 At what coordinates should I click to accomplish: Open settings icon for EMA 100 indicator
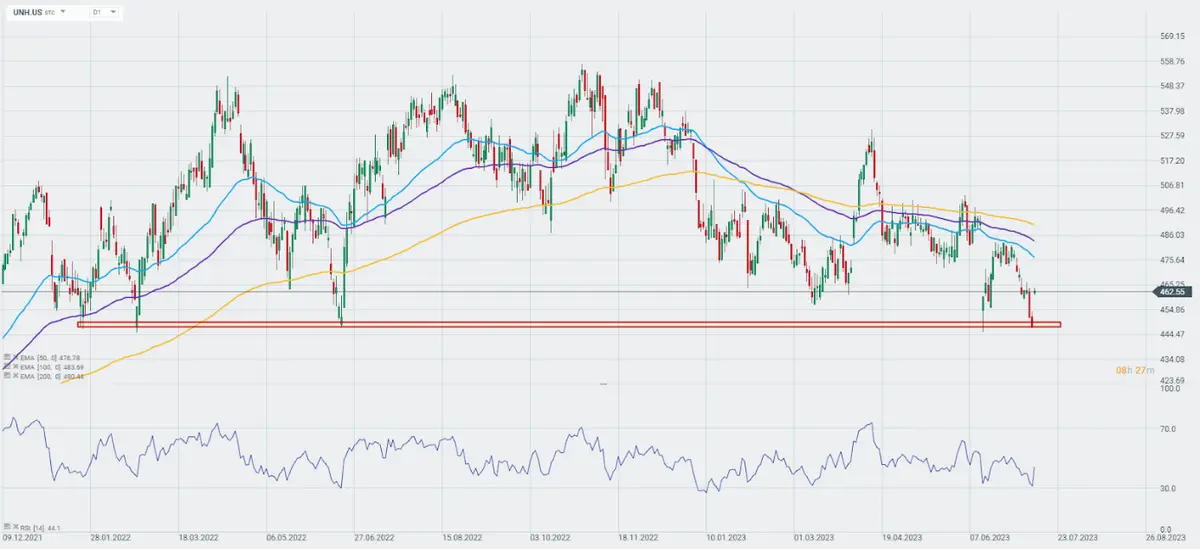(6, 367)
